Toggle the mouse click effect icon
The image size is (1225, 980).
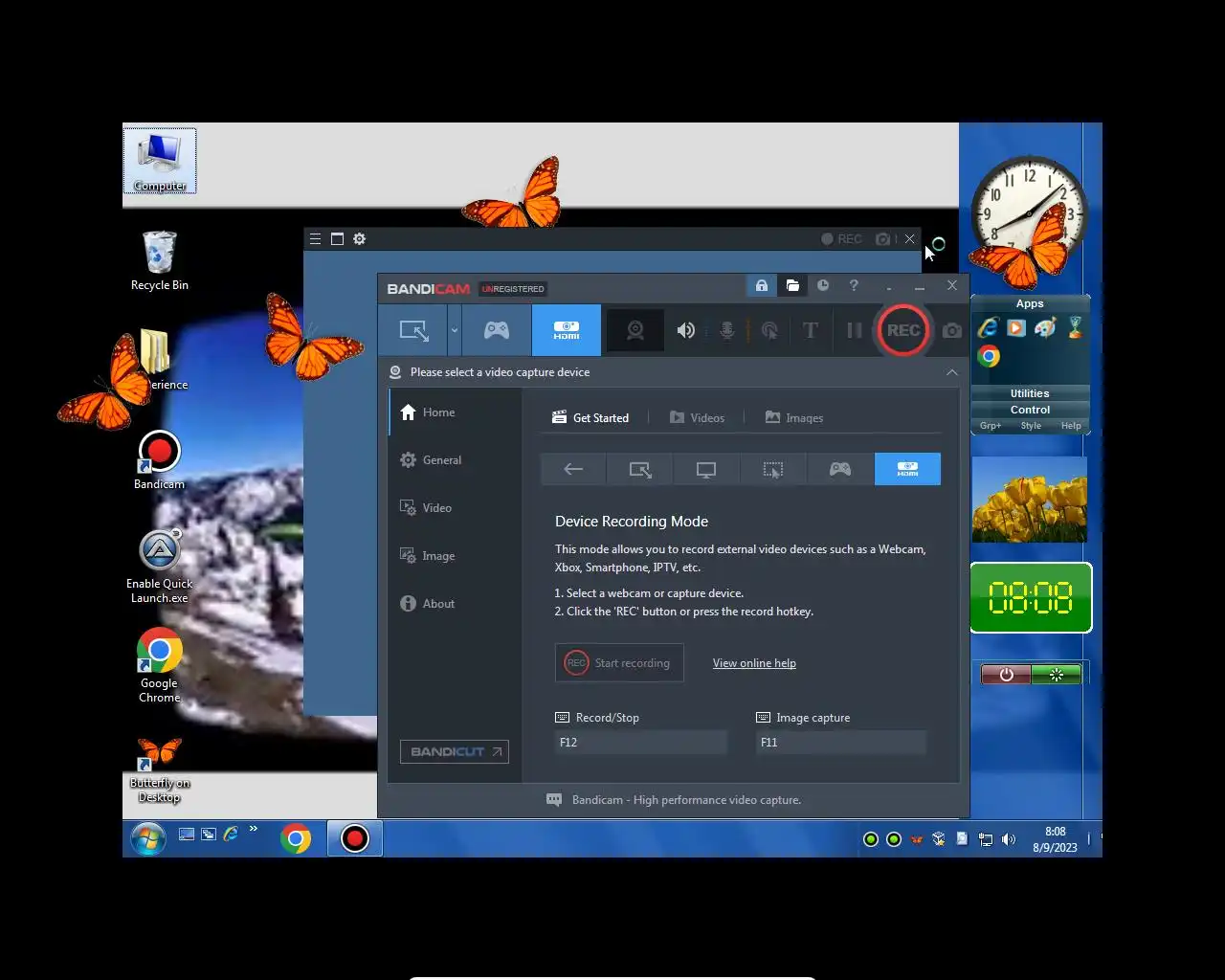[769, 330]
